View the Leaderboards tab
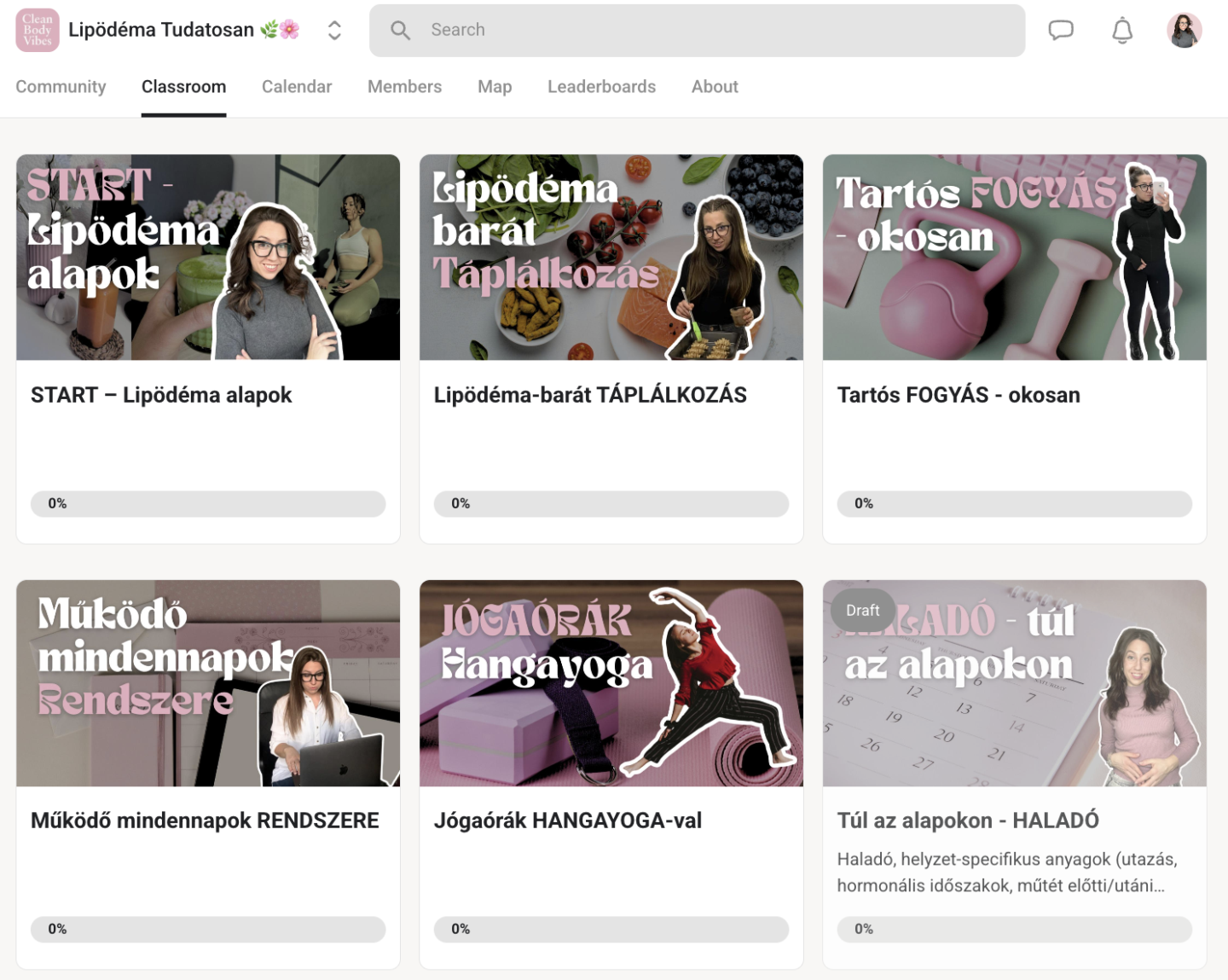 click(x=601, y=87)
